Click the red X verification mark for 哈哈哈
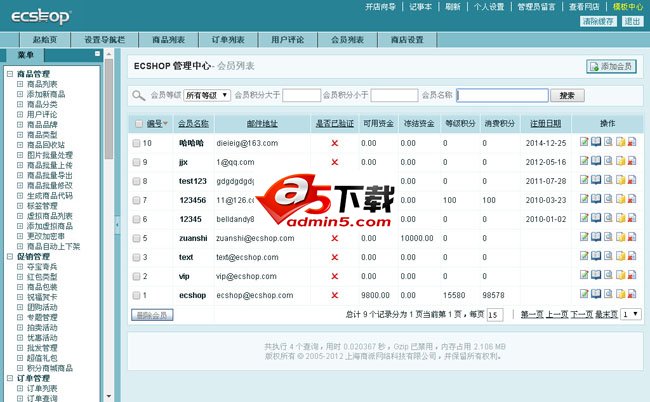 [335, 143]
